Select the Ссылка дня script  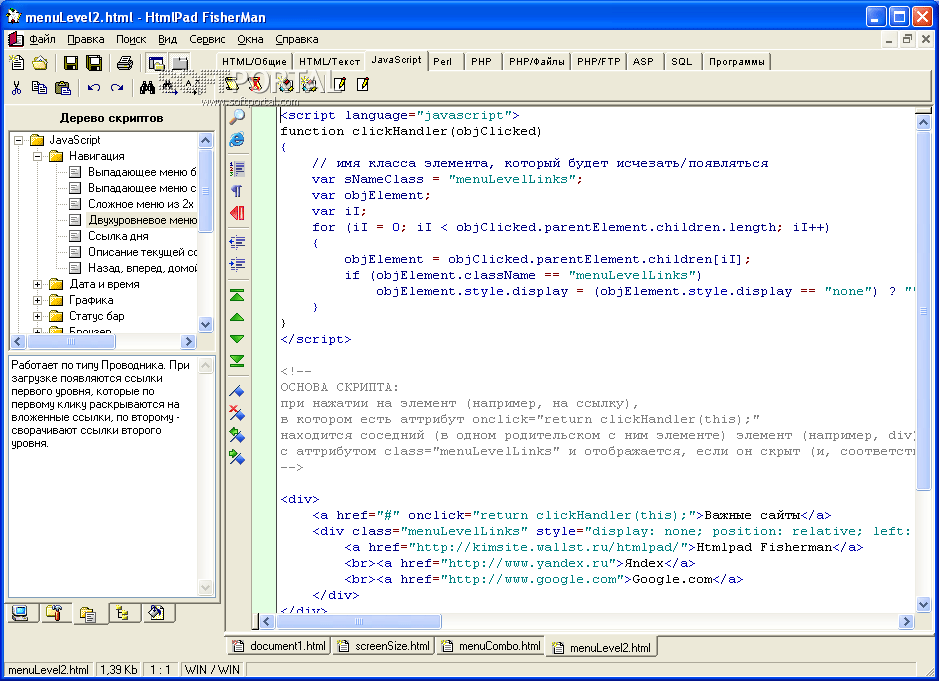[x=118, y=236]
